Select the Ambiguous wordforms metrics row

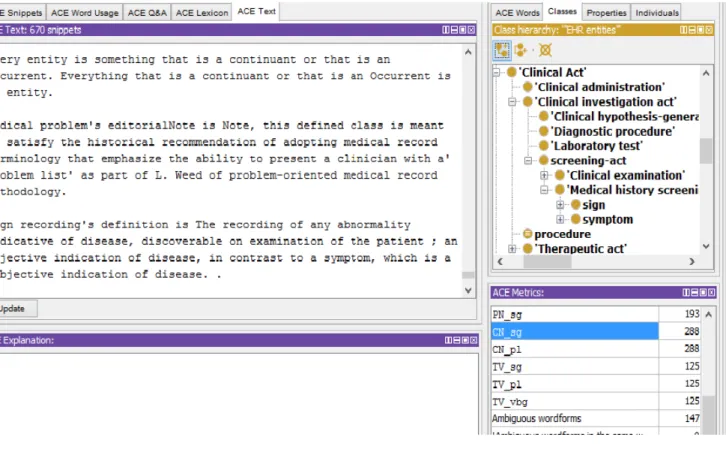pos(596,419)
